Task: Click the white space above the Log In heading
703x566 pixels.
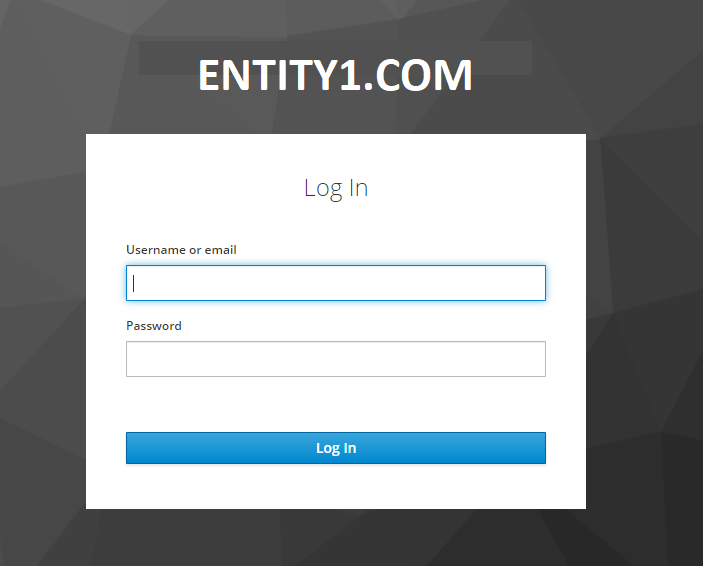Action: [336, 155]
